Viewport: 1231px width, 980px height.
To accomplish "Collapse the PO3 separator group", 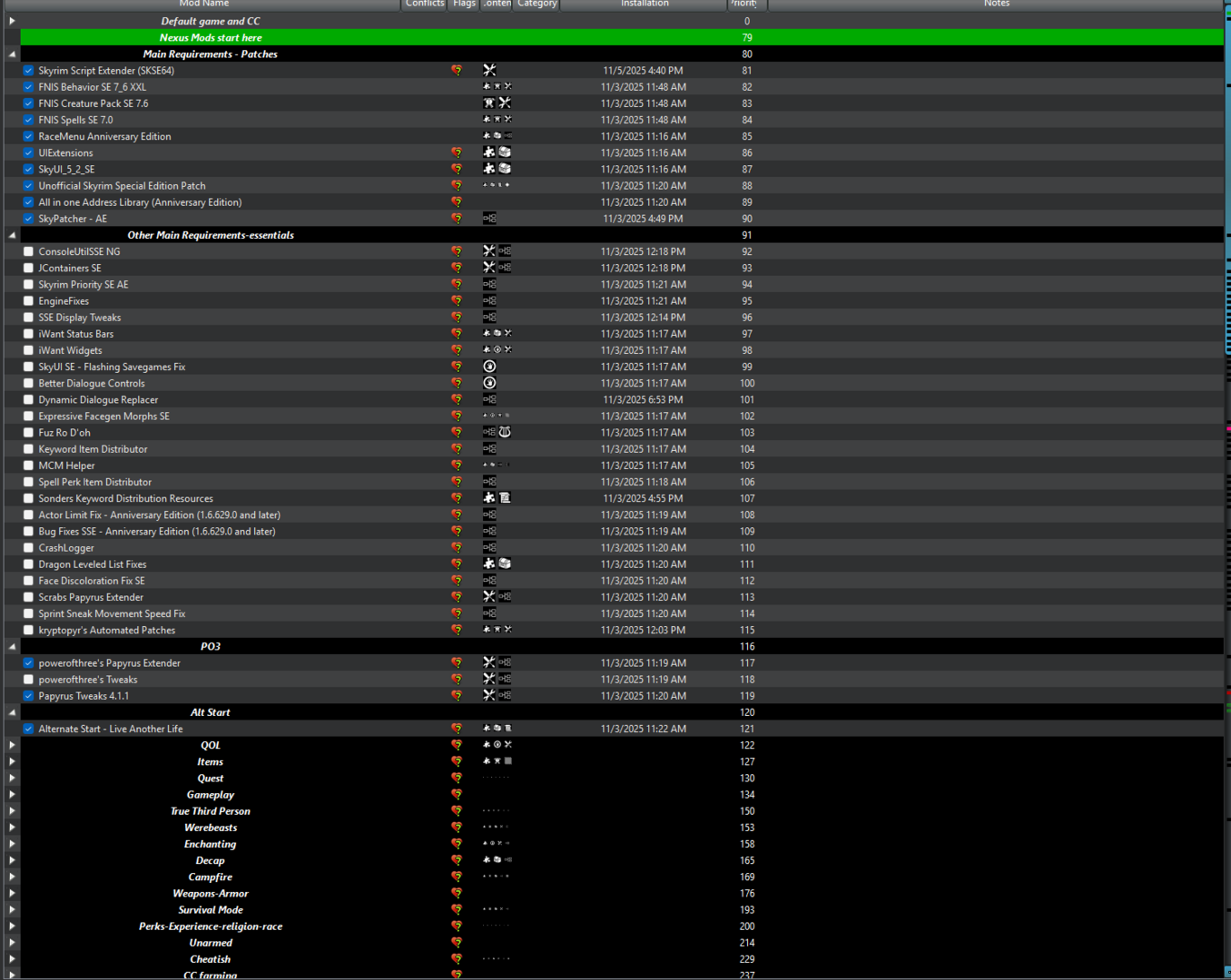I will [12, 647].
